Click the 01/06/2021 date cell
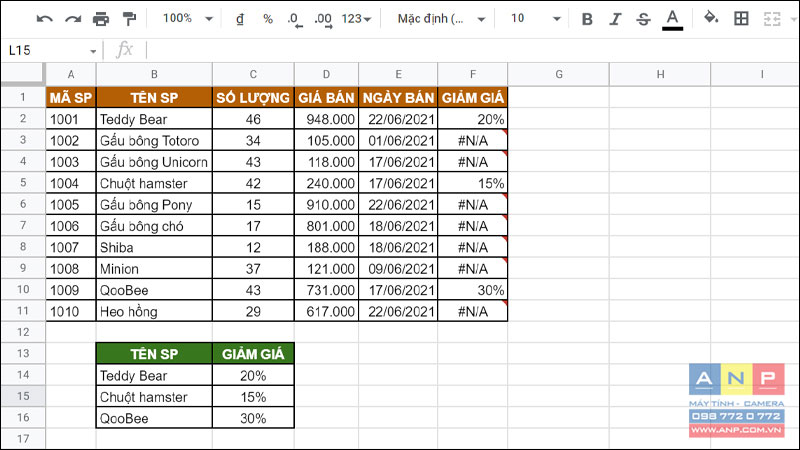This screenshot has height=450, width=800. [398, 140]
